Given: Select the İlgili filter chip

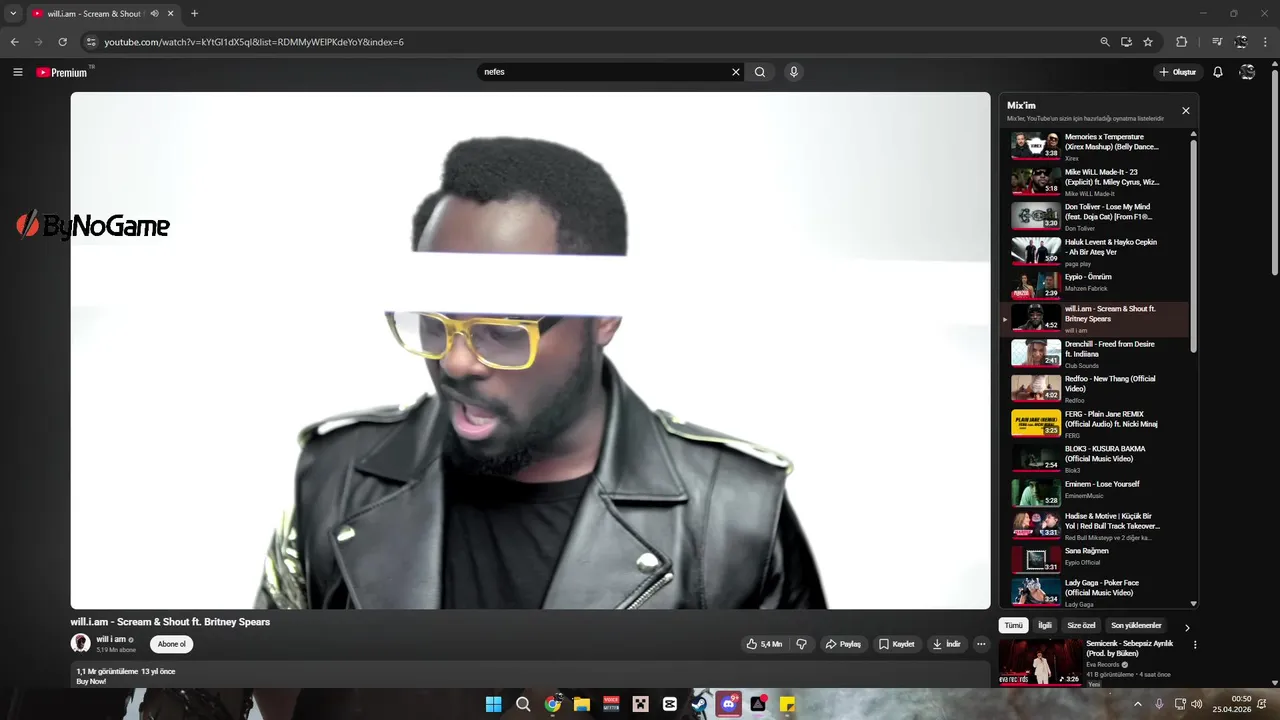Looking at the screenshot, I should pyautogui.click(x=1045, y=625).
